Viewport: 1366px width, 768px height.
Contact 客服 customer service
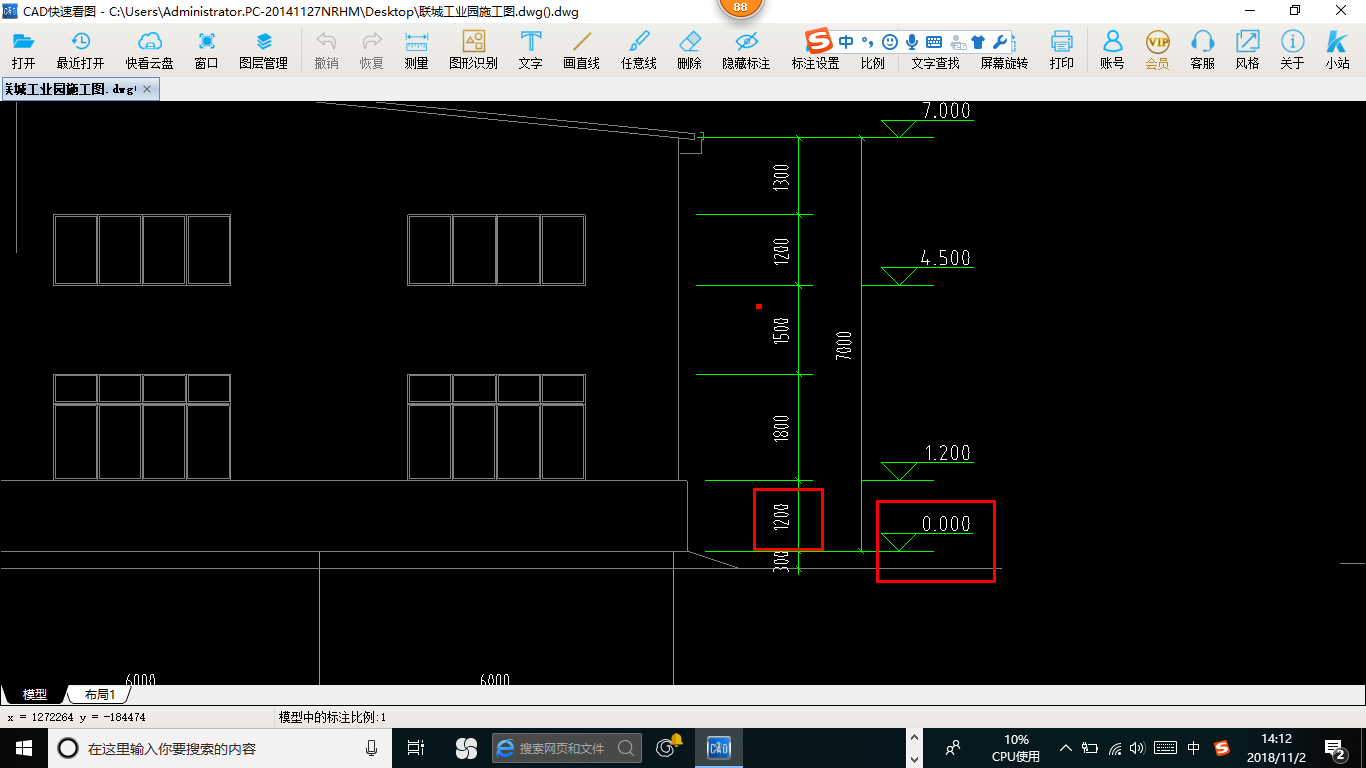(x=1202, y=50)
